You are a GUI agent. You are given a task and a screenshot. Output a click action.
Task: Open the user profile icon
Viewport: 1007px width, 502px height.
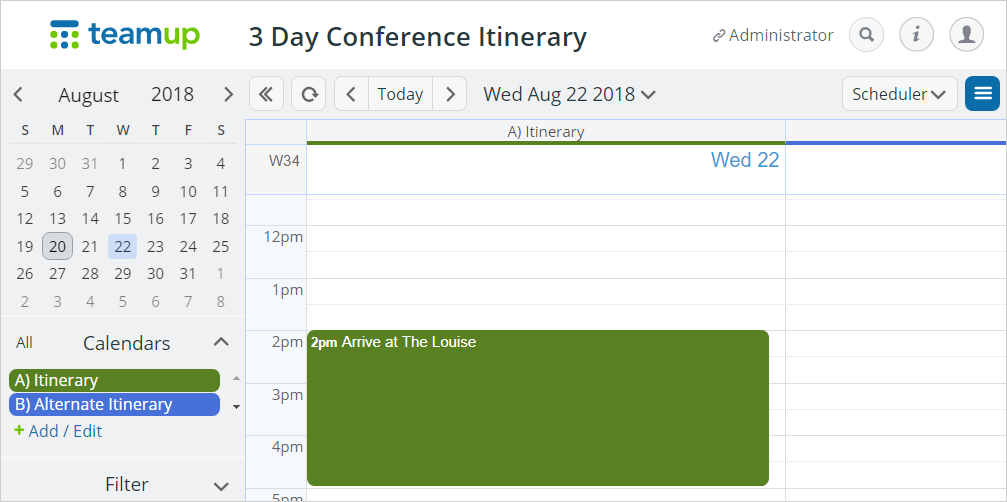click(967, 35)
